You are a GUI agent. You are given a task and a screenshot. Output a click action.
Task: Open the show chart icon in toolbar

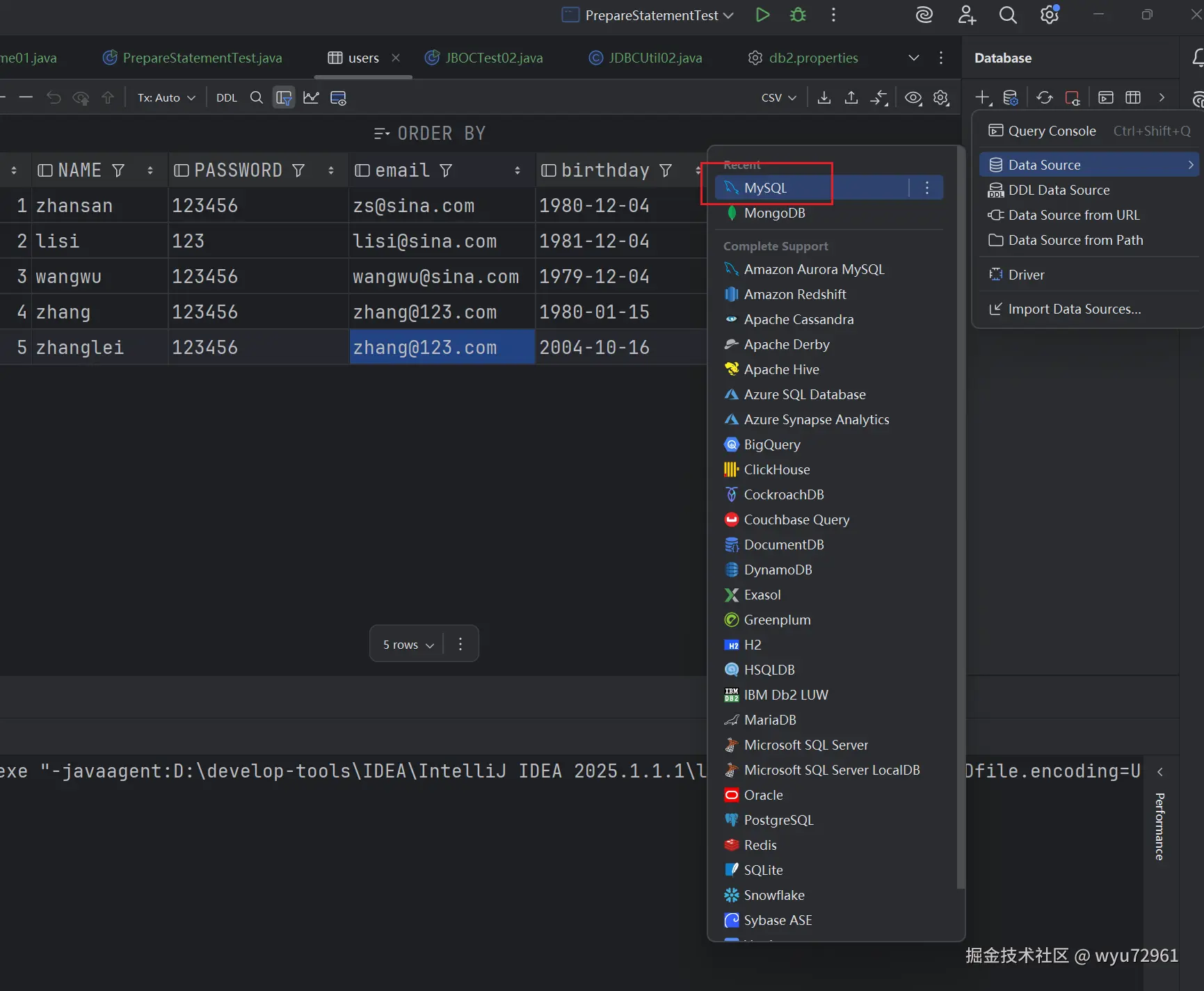(311, 98)
